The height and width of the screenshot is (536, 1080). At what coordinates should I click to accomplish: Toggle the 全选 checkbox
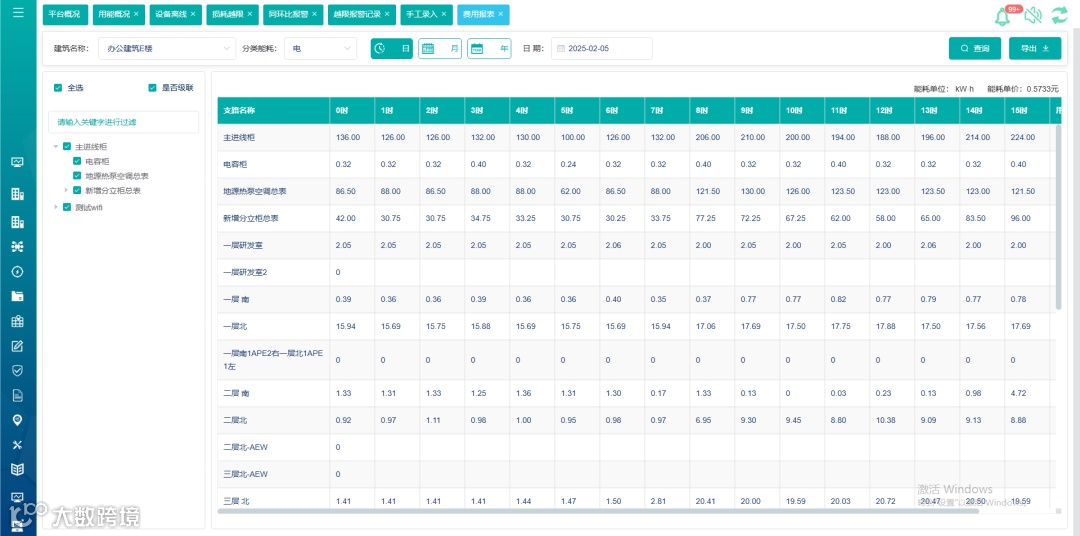pos(59,88)
